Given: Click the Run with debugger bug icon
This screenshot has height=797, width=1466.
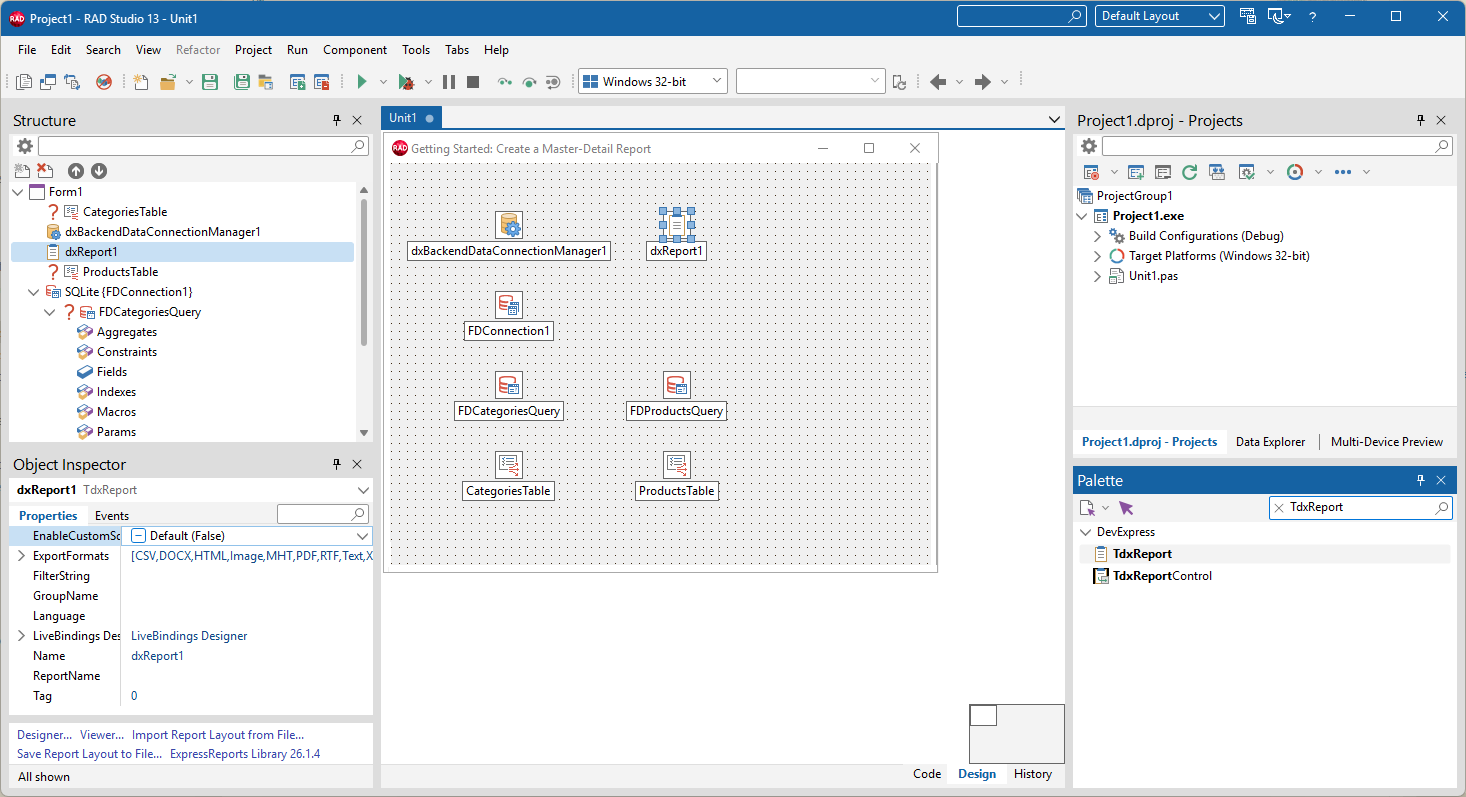Looking at the screenshot, I should [x=406, y=82].
